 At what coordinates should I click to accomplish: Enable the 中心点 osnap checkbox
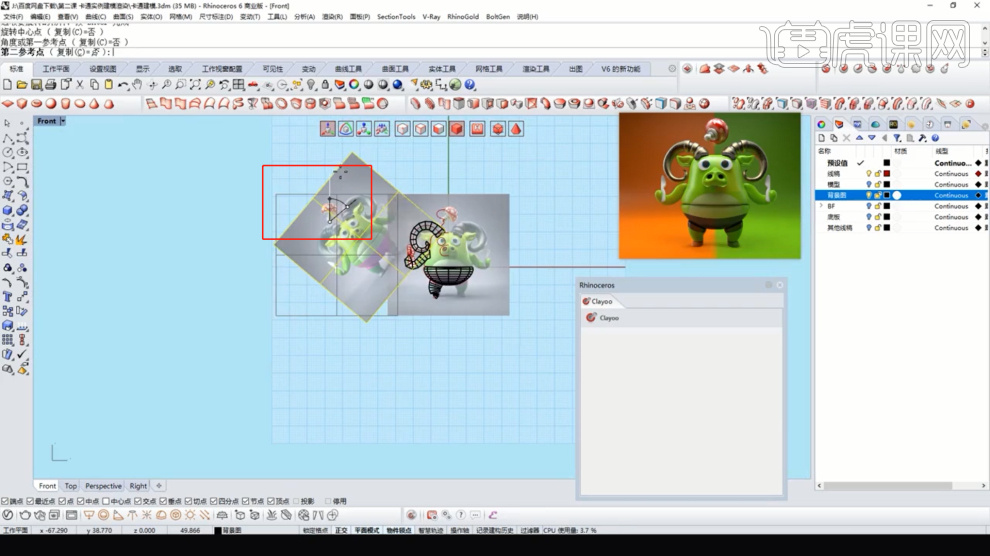coord(105,501)
